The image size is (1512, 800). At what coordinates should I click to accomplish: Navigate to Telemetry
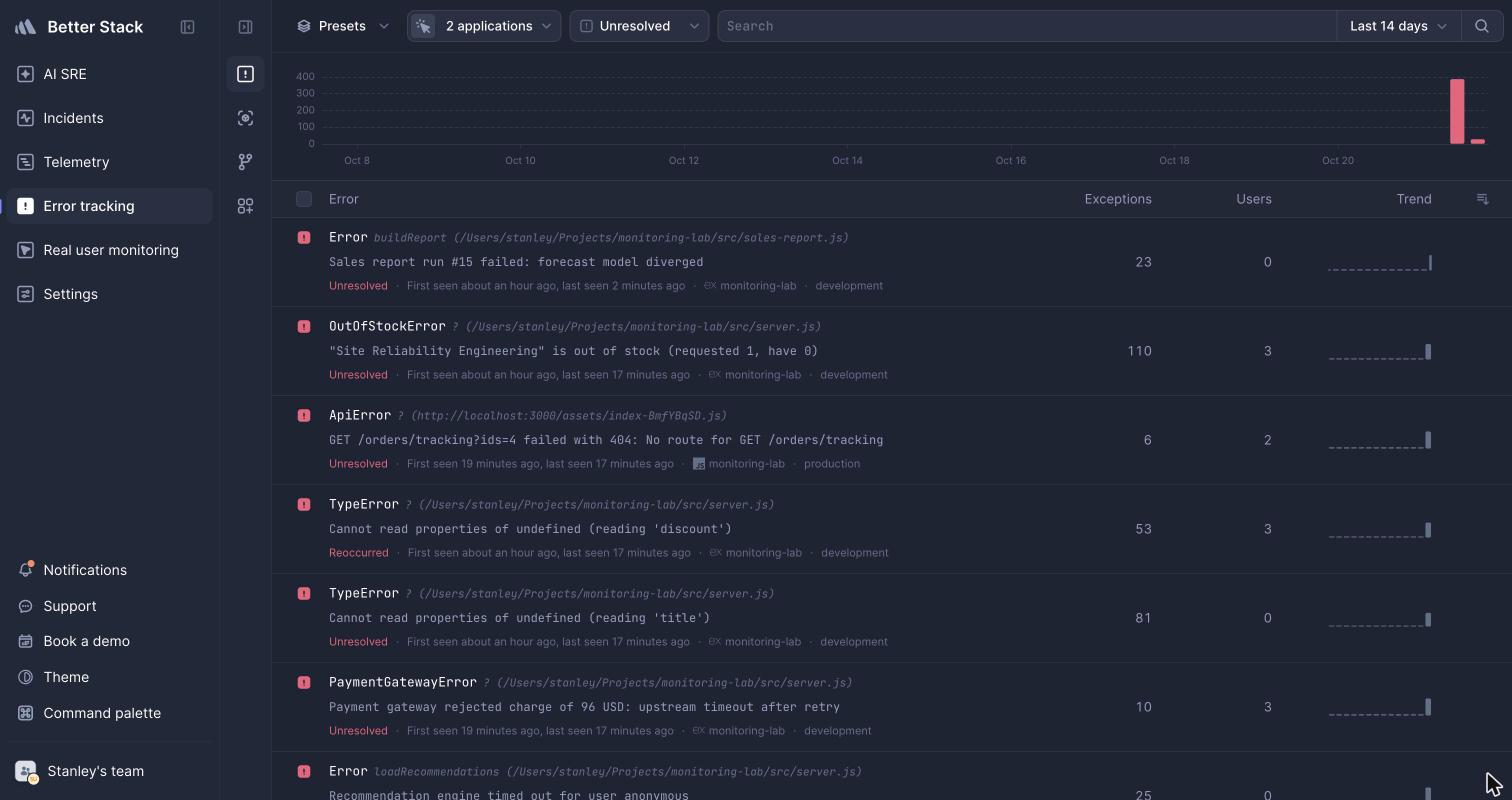pyautogui.click(x=110, y=162)
